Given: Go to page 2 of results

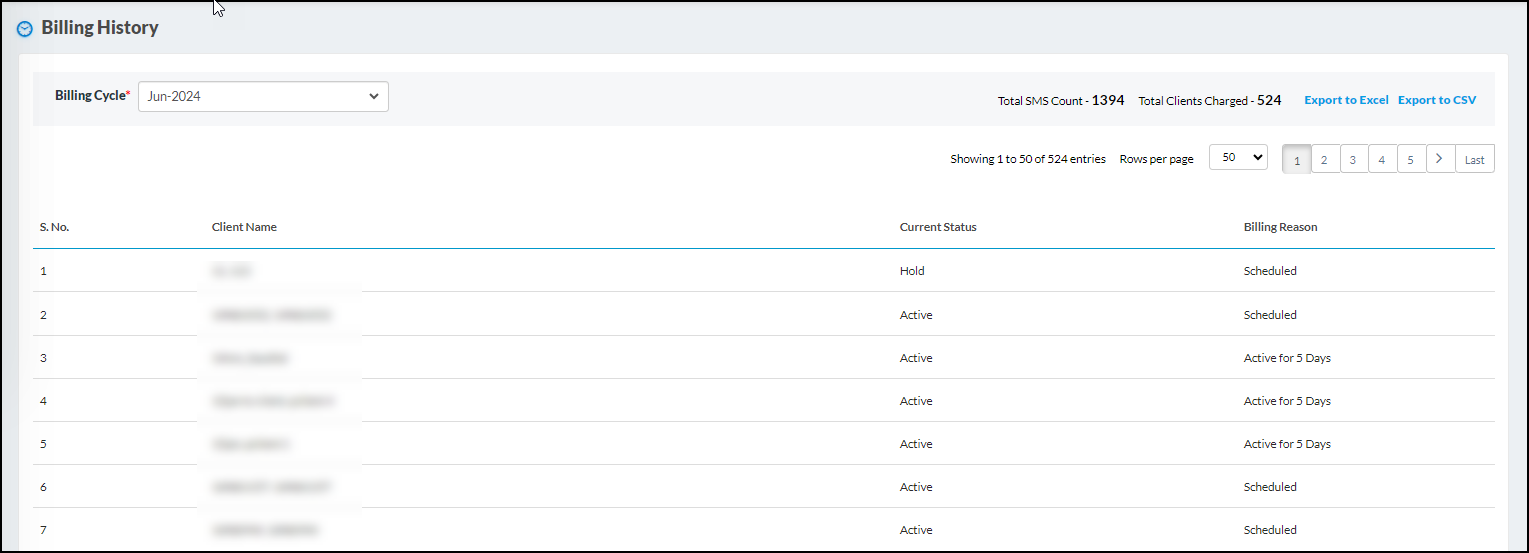Looking at the screenshot, I should (x=1325, y=159).
